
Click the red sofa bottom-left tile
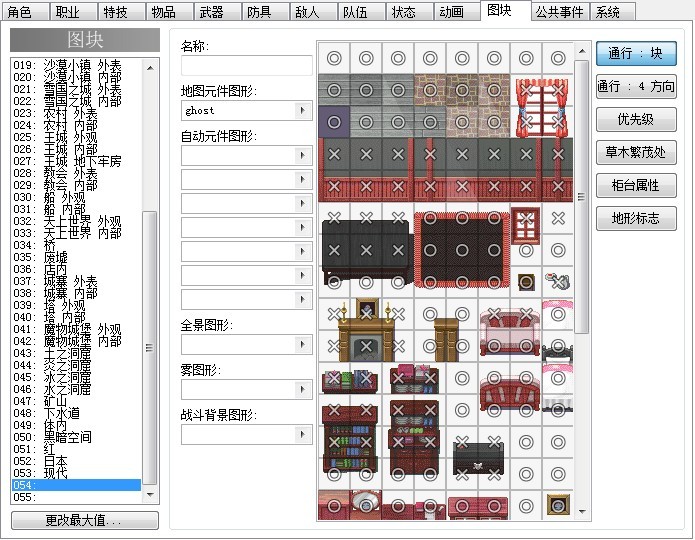[x=494, y=410]
